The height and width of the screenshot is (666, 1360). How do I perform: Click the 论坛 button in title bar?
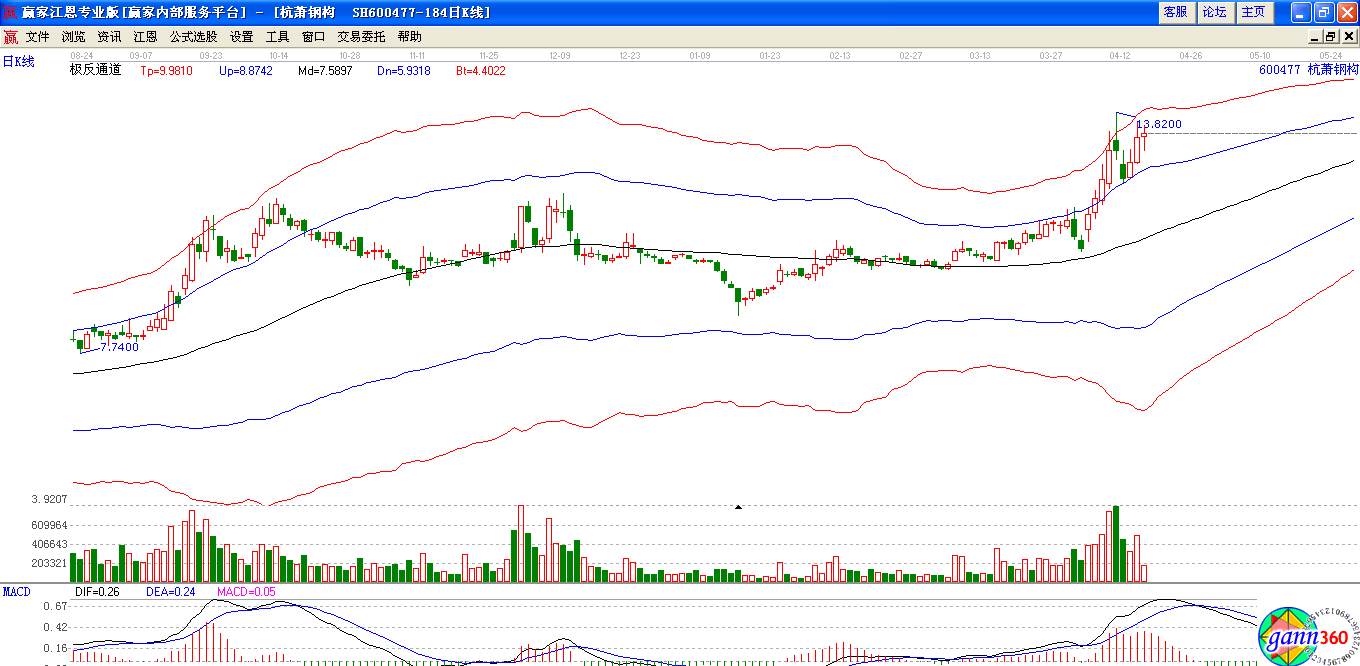(1214, 12)
